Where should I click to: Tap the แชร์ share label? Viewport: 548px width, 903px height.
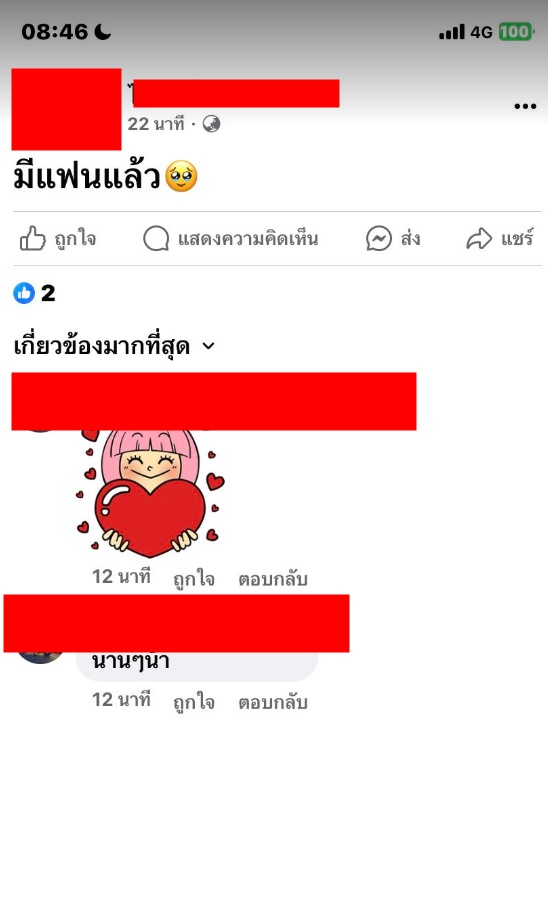coord(517,237)
